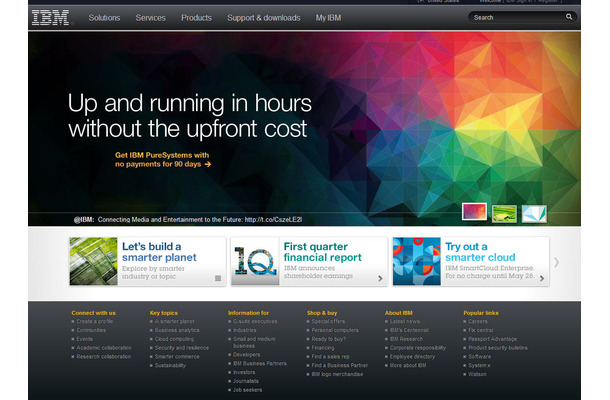Open the My IBM menu
610x400 pixels.
click(328, 18)
